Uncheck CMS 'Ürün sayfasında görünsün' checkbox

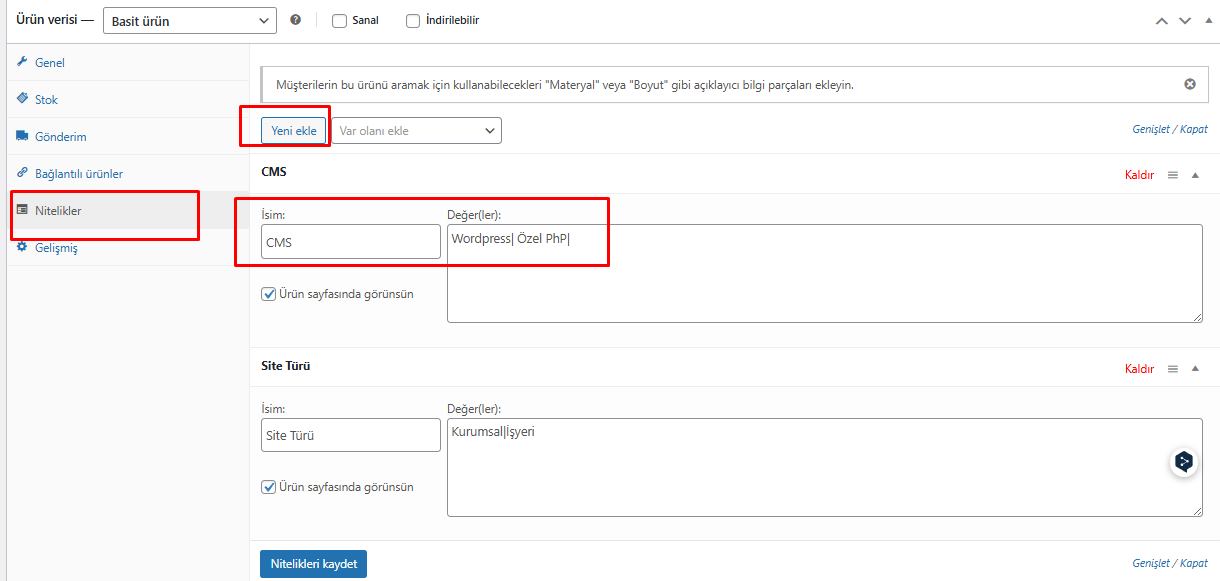tap(268, 294)
